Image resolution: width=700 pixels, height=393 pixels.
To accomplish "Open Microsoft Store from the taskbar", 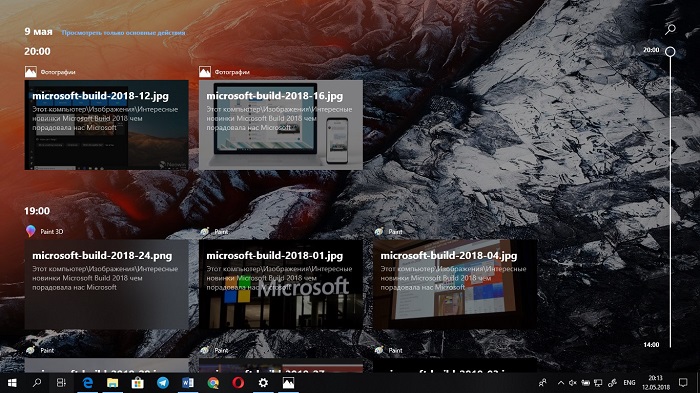I will (138, 383).
